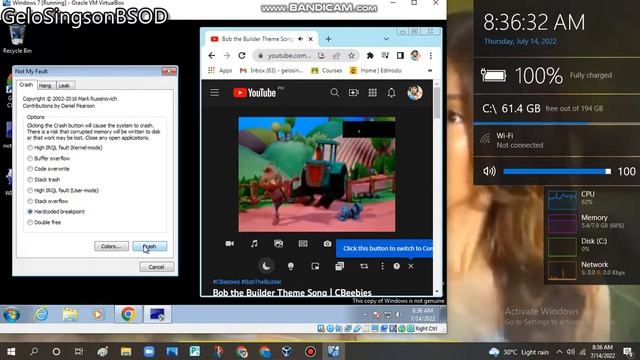Image resolution: width=640 pixels, height=360 pixels.
Task: Choose the Double free radio option
Action: [44, 222]
